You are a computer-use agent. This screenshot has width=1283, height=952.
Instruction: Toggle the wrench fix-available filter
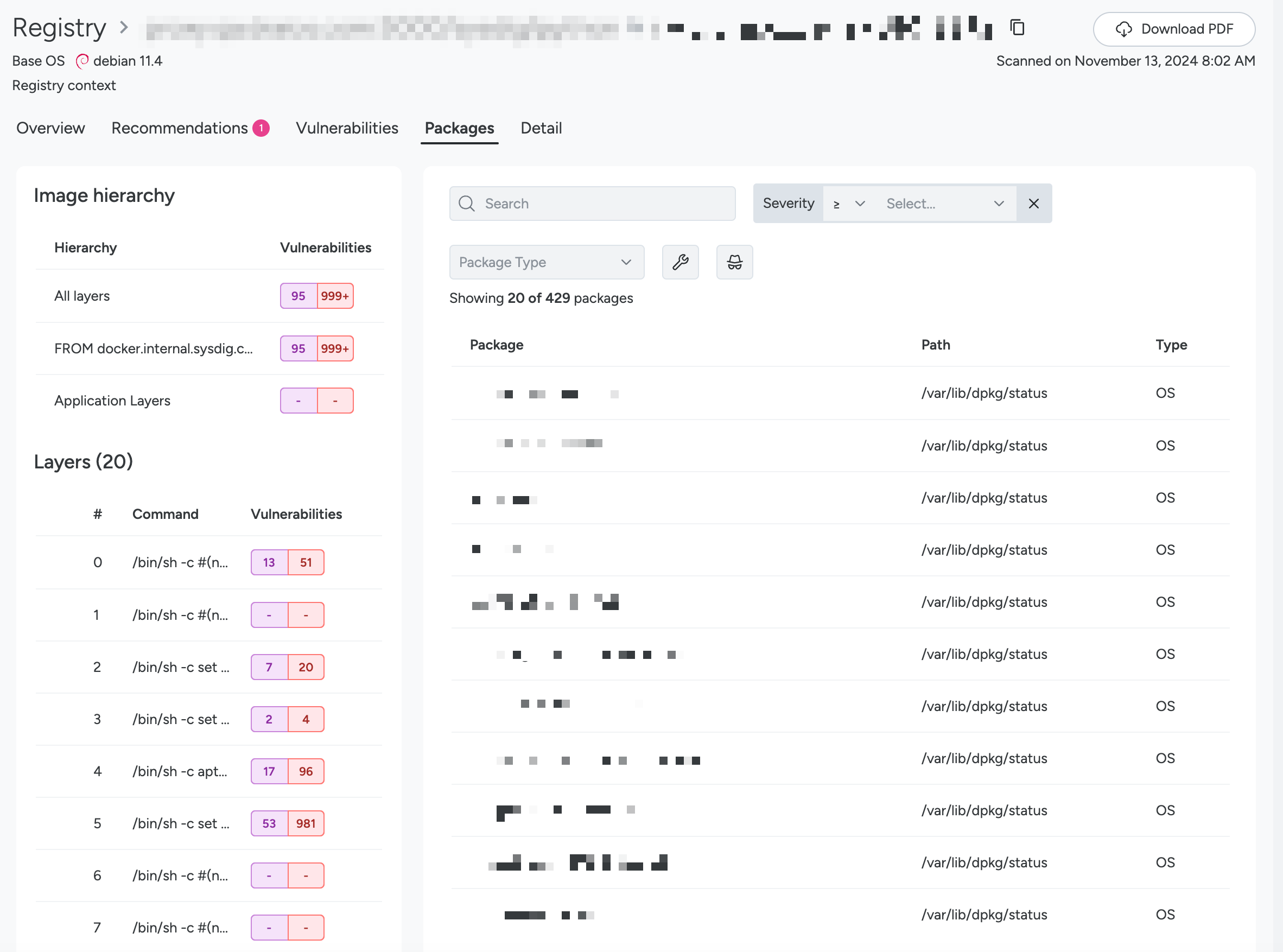coord(681,262)
